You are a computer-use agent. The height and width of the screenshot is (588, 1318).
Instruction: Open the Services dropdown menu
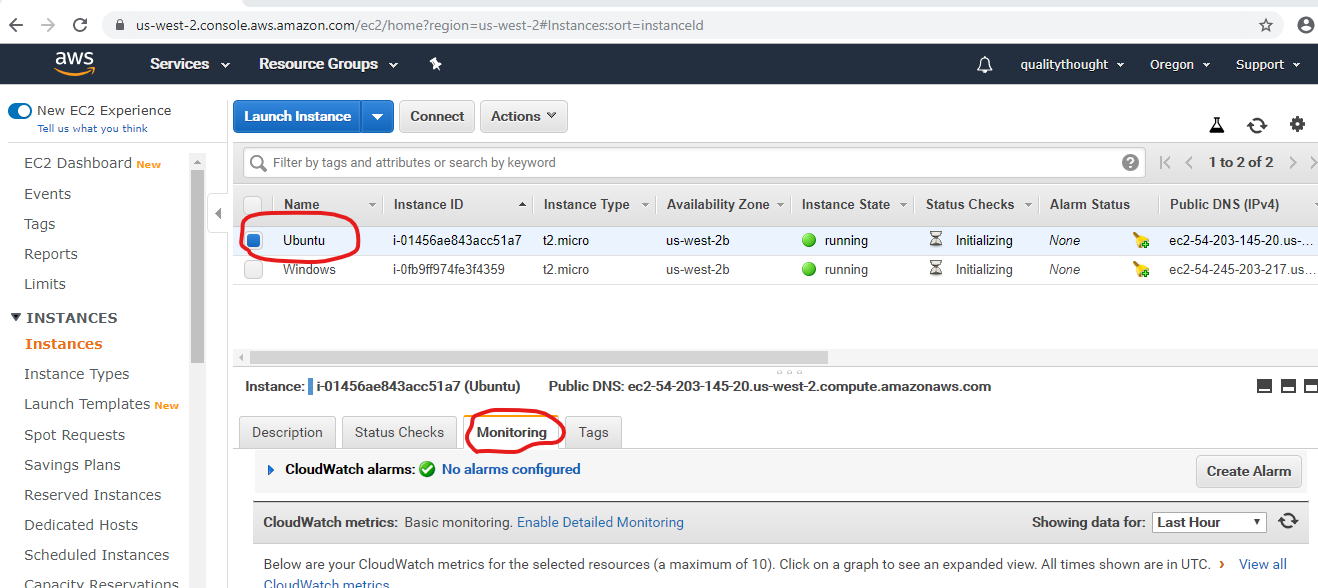point(190,64)
